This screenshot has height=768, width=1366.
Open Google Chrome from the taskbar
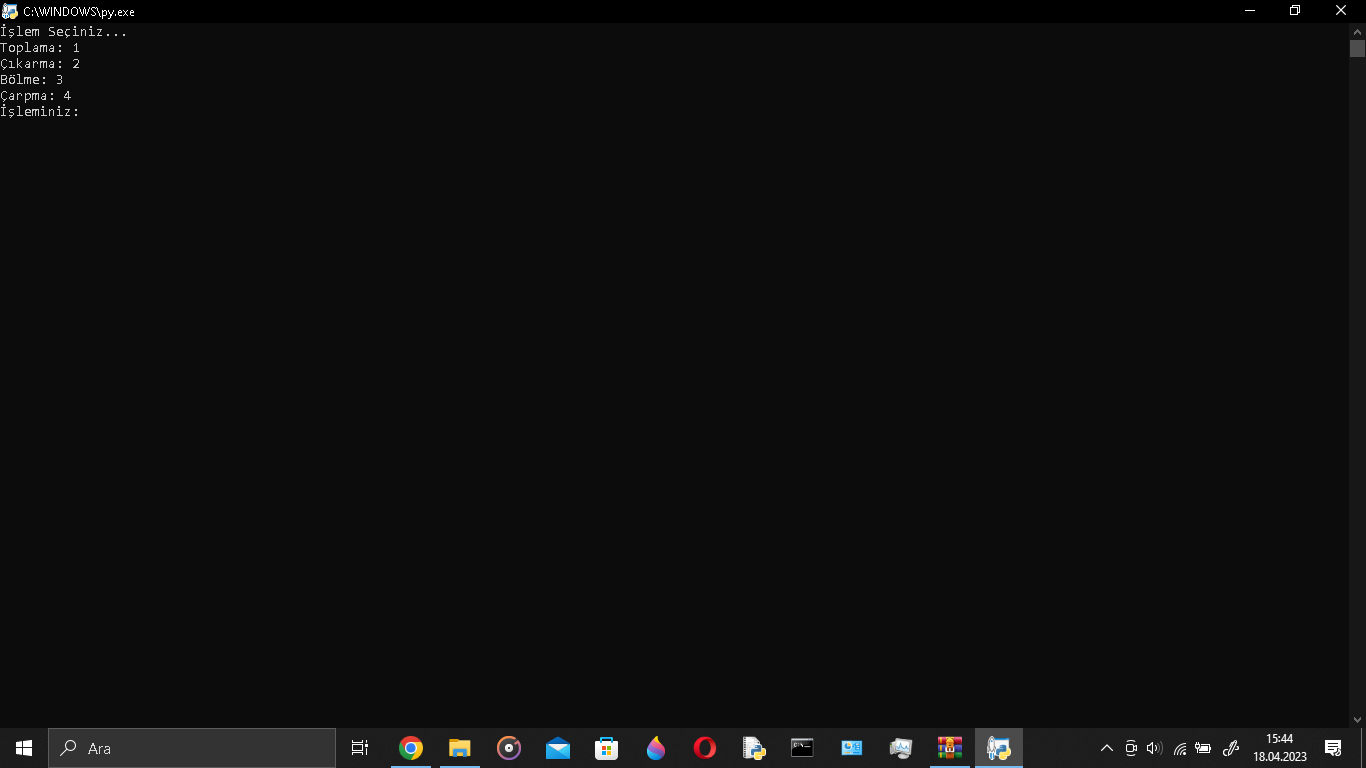(411, 748)
